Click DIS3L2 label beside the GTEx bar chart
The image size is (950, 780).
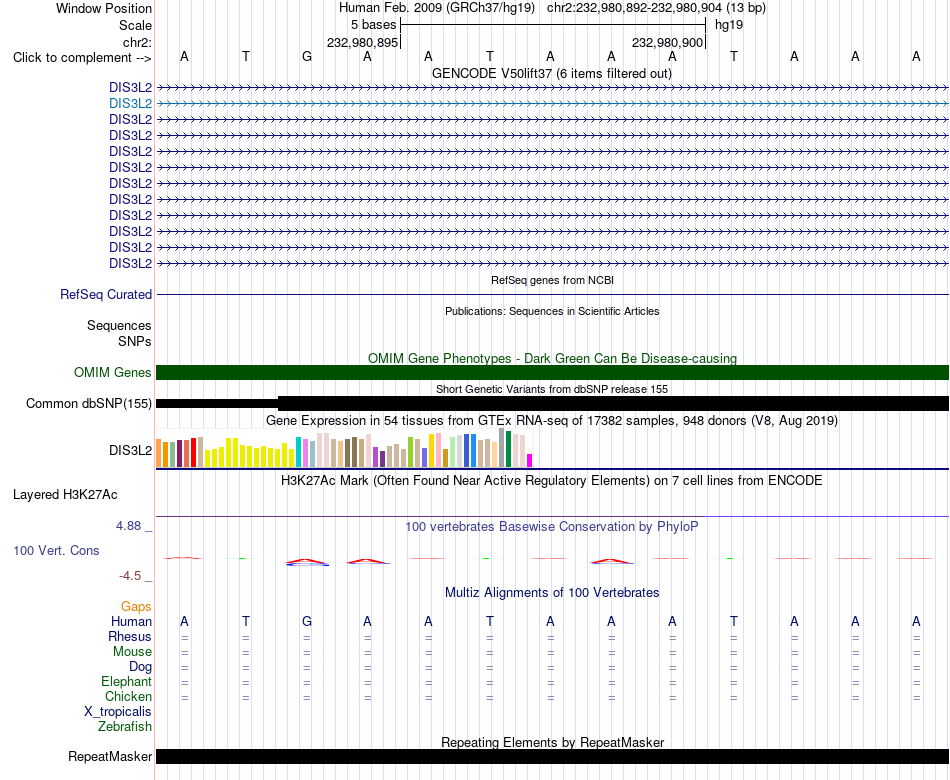coord(130,450)
